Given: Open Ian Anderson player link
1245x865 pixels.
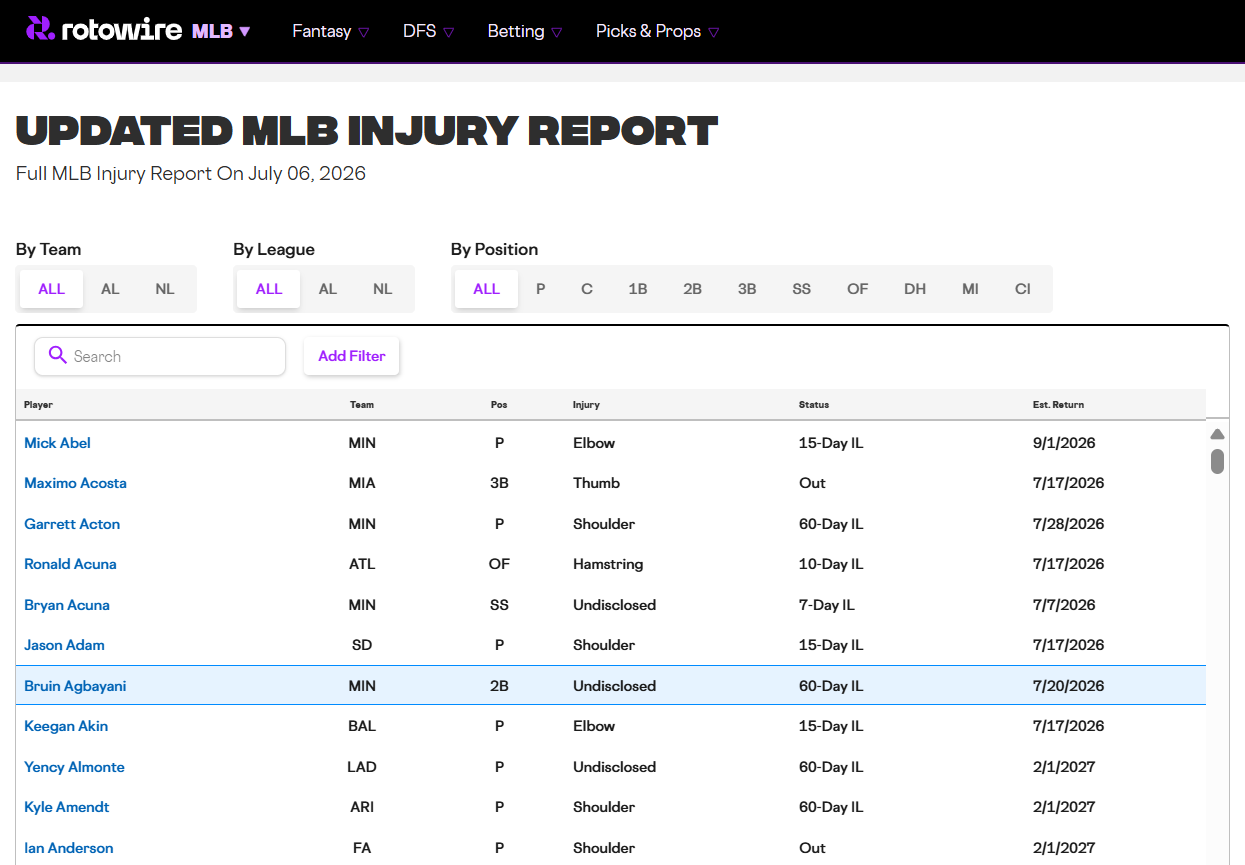Looking at the screenshot, I should coord(69,848).
